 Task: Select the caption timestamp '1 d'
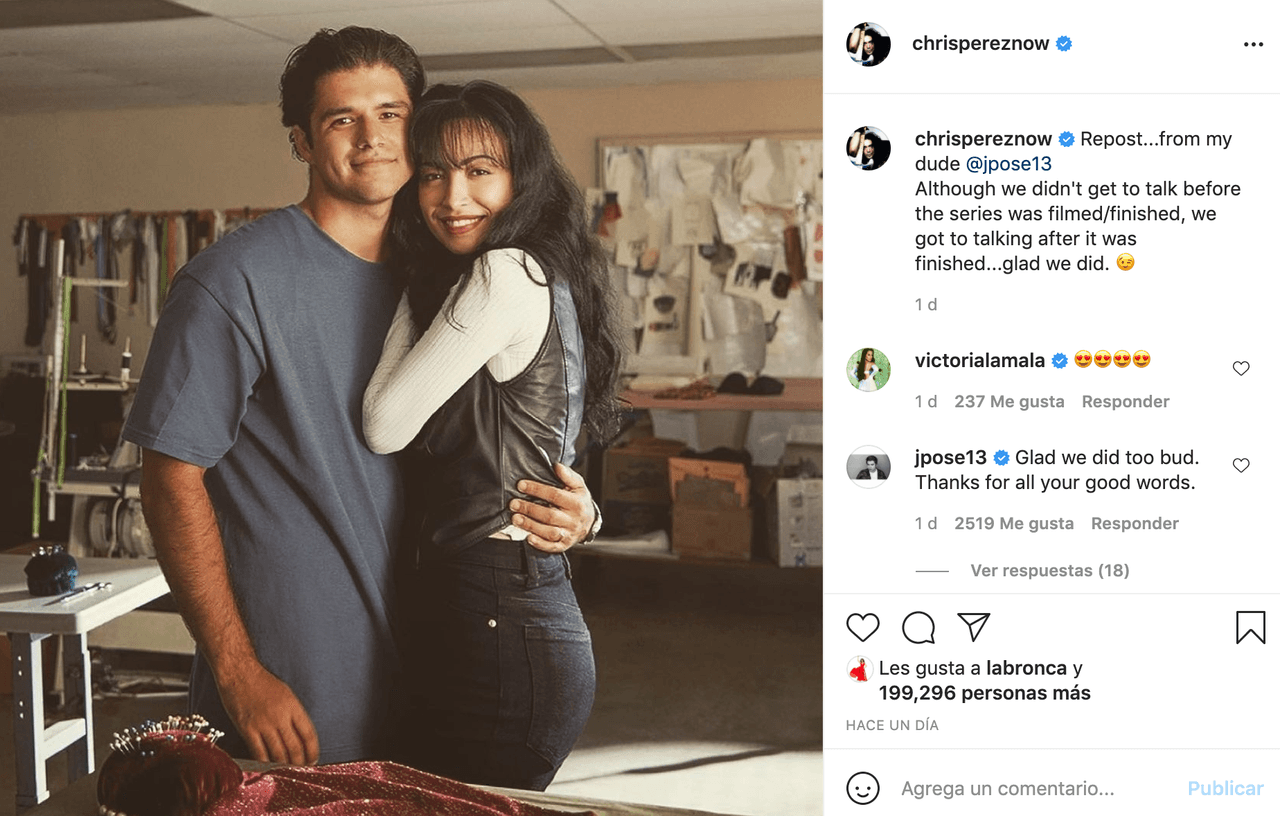coord(924,304)
